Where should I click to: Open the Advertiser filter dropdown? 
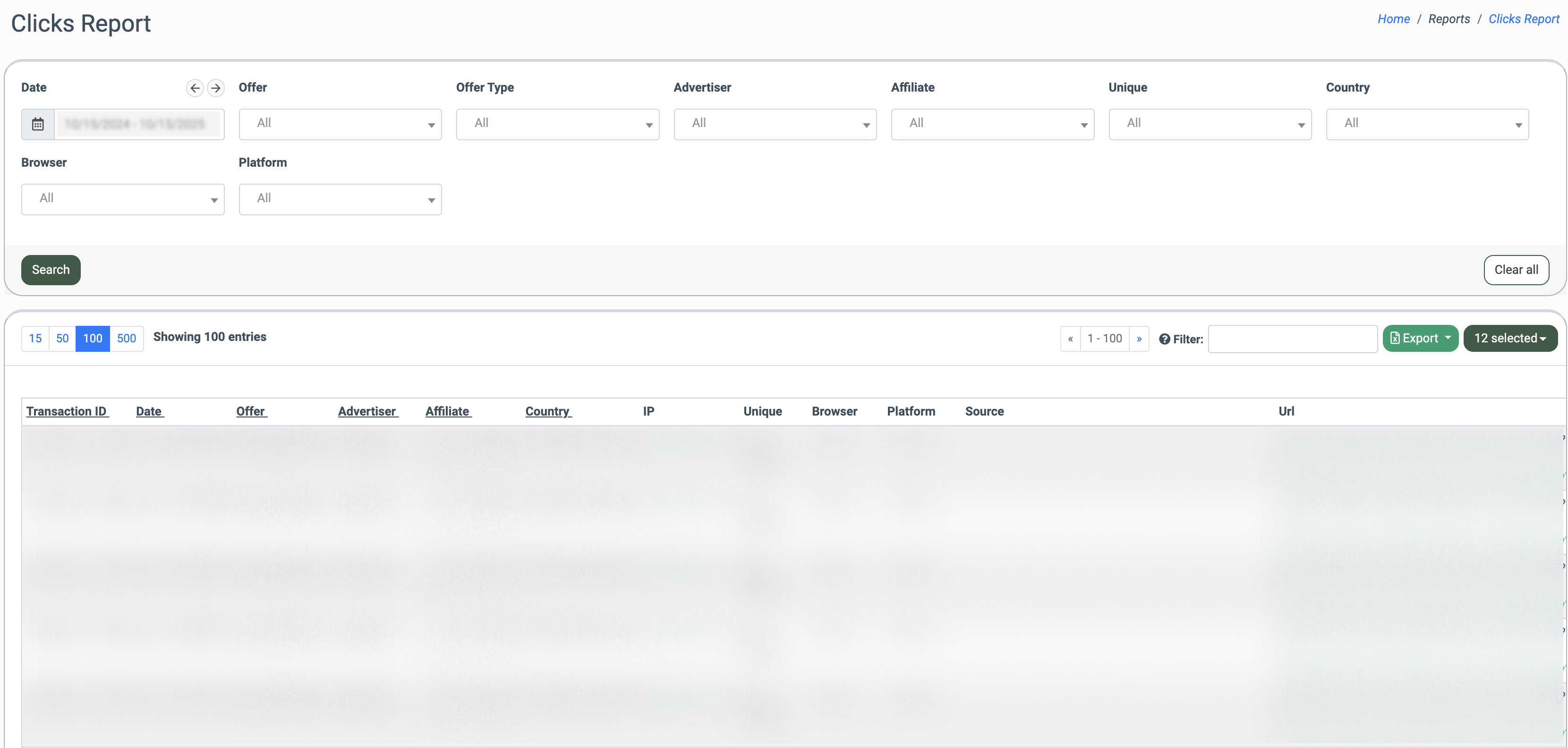coord(774,124)
